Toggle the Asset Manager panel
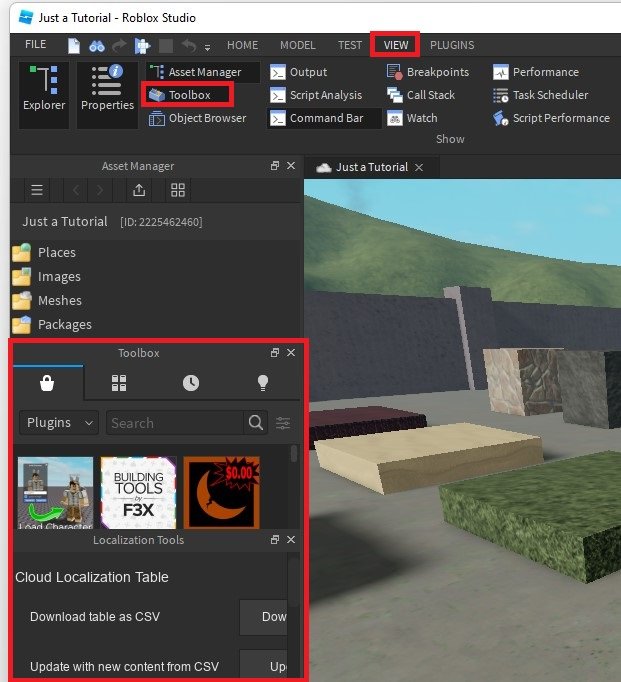 202,72
